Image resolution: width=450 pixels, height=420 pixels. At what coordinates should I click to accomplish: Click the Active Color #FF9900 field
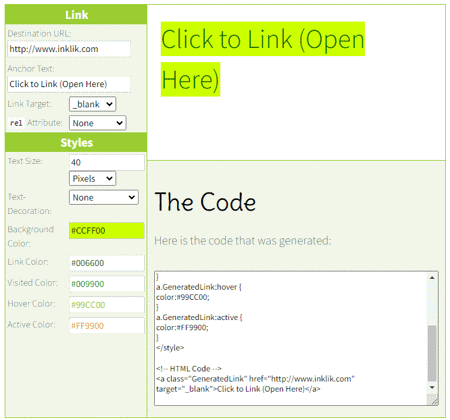(107, 326)
